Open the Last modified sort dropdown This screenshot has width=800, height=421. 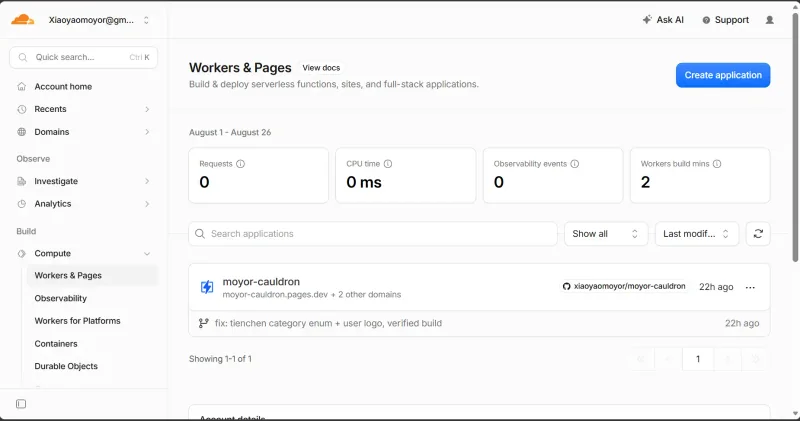(696, 234)
